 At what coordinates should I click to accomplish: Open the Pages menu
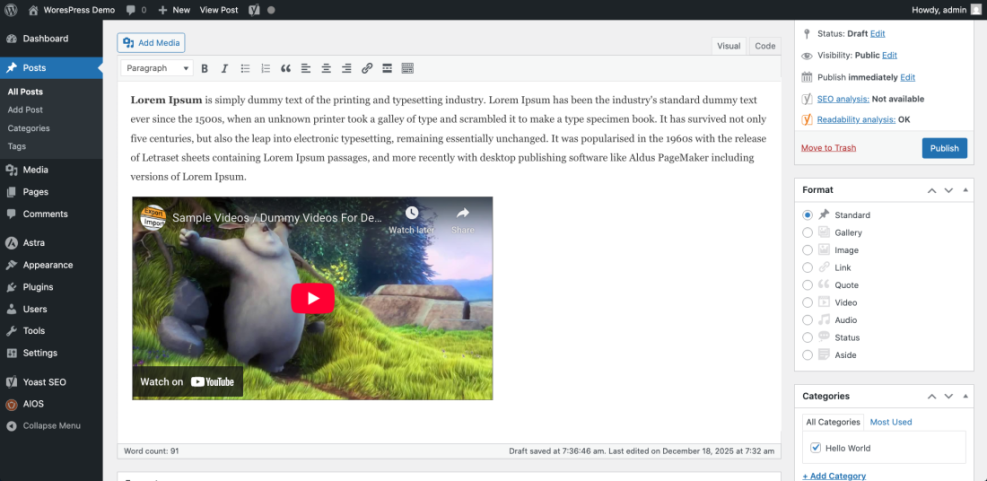[x=51, y=192]
